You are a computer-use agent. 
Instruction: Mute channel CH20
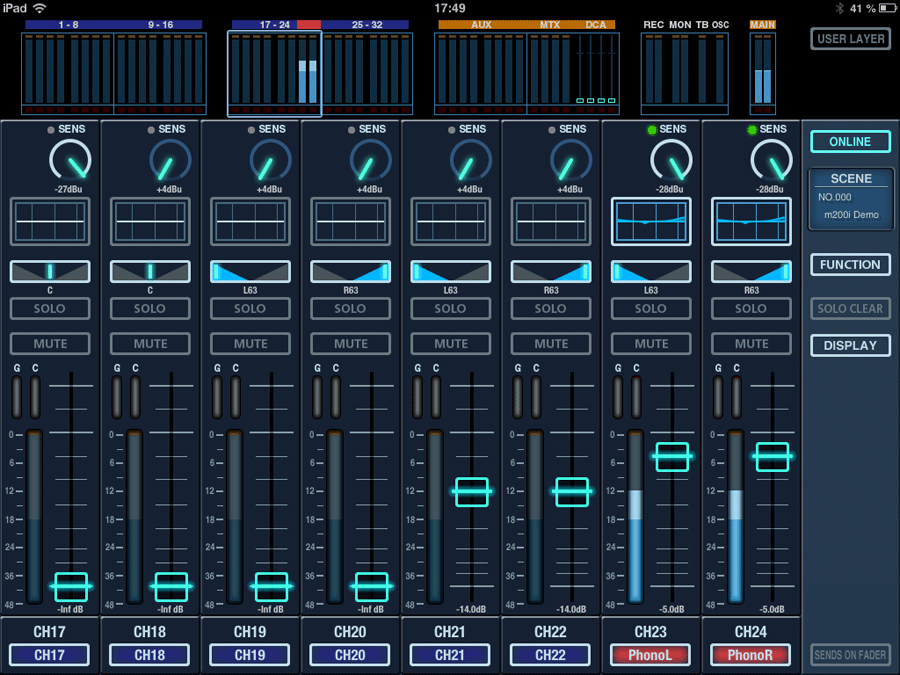[351, 344]
